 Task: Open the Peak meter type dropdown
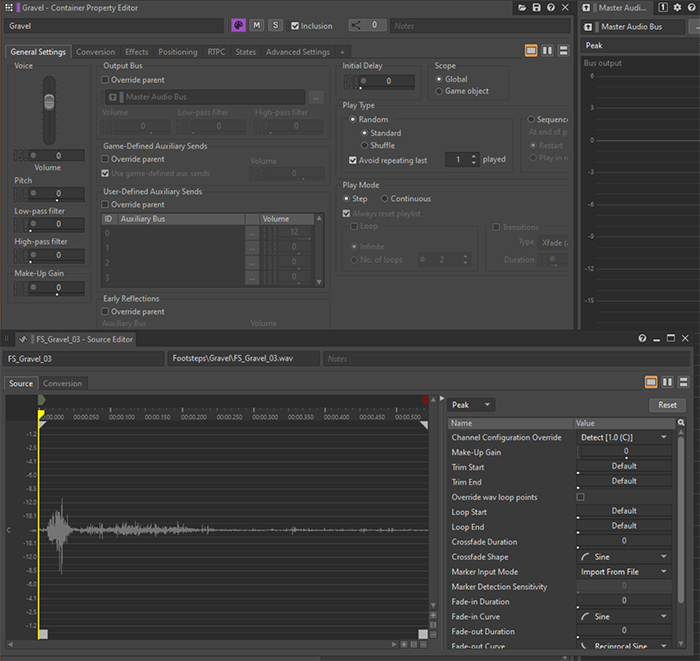coord(471,405)
